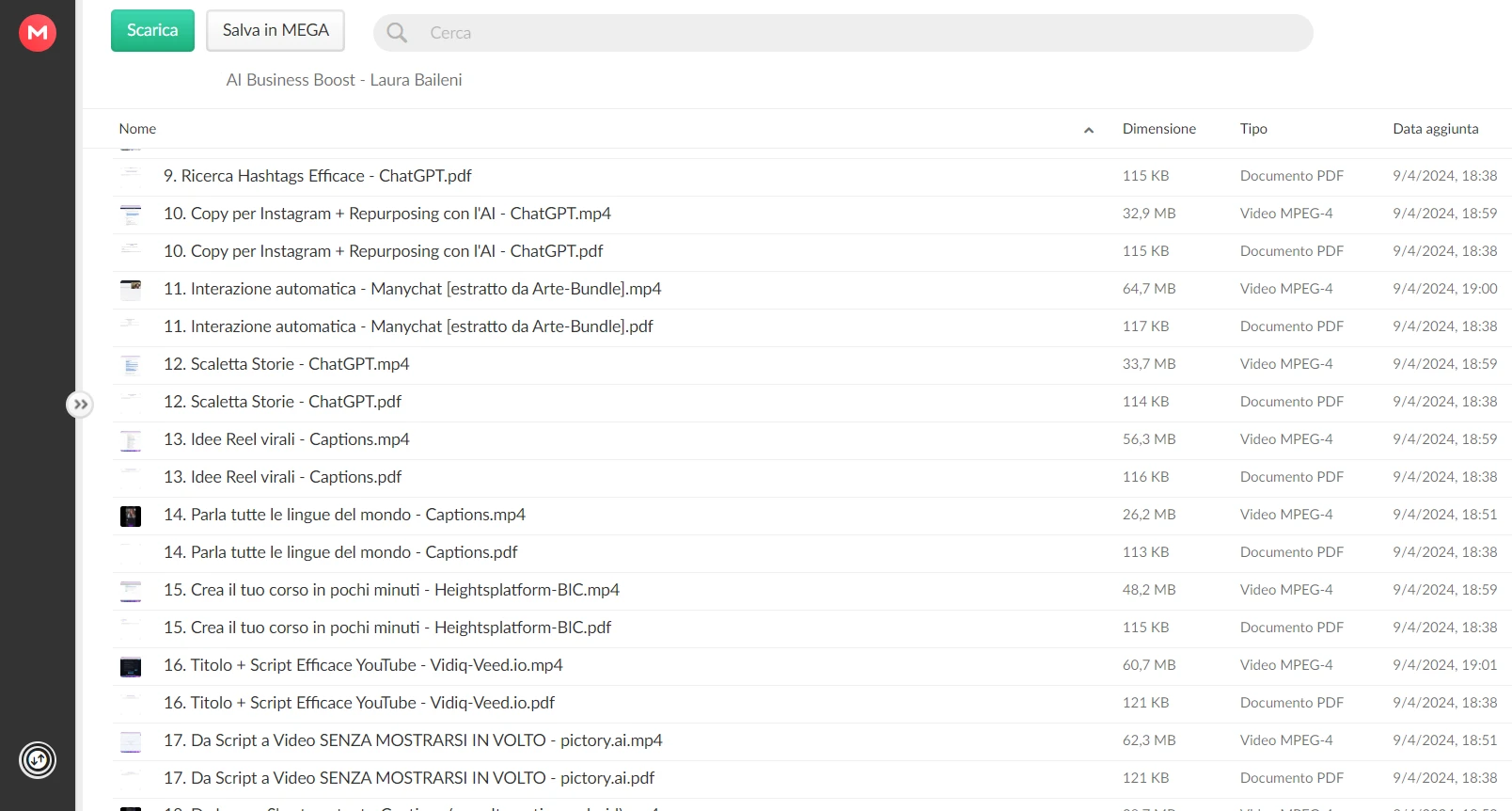Click the 26,2 MB size cell
This screenshot has height=811, width=1512.
(x=1149, y=515)
